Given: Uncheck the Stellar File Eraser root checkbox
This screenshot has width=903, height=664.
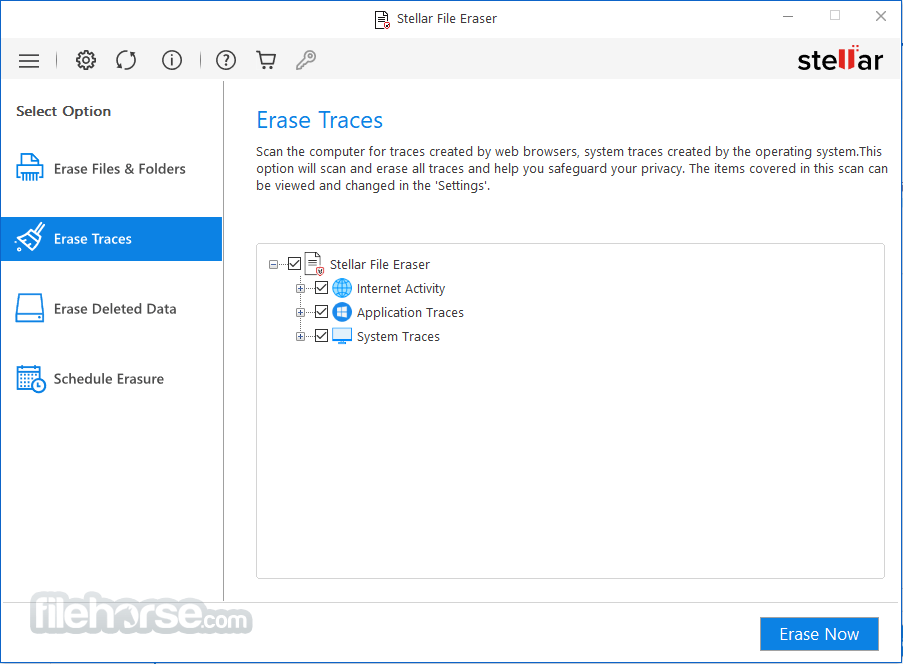Looking at the screenshot, I should click(294, 264).
